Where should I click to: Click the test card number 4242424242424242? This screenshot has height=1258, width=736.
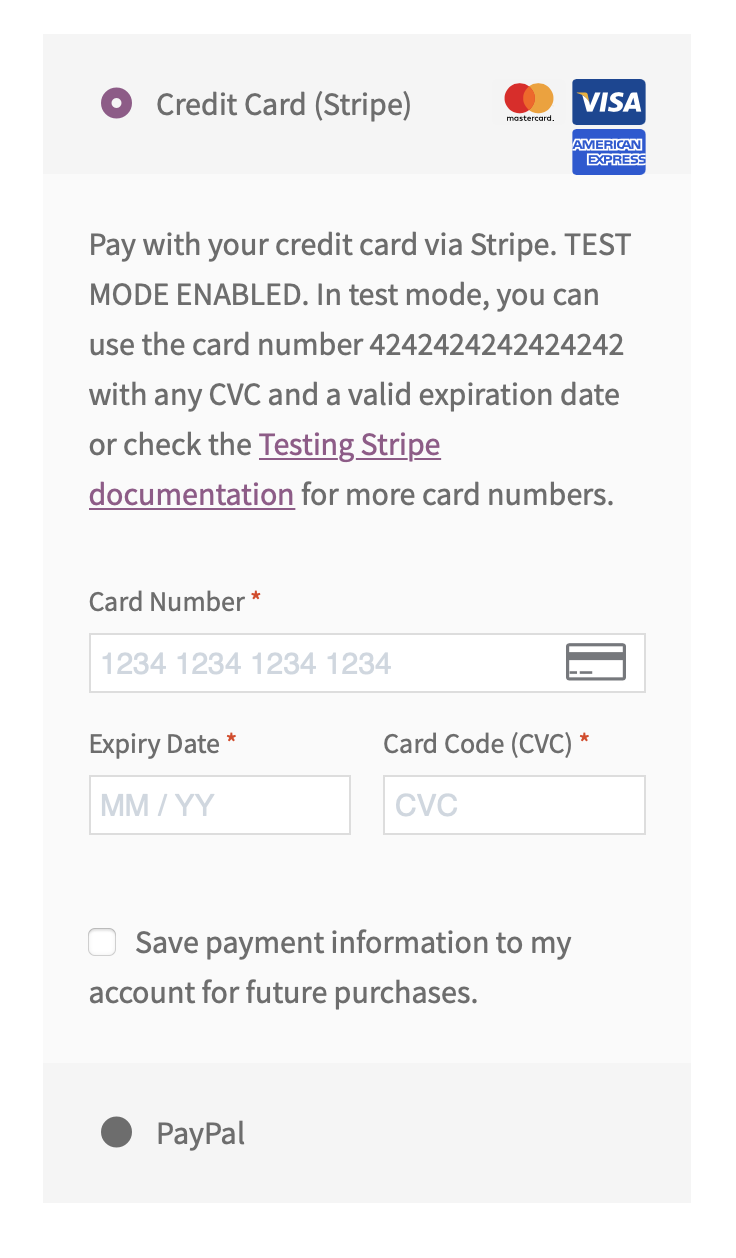[x=496, y=345]
